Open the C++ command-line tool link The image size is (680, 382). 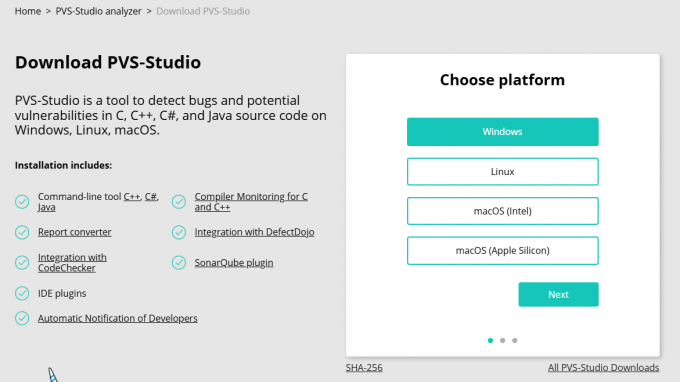click(132, 197)
